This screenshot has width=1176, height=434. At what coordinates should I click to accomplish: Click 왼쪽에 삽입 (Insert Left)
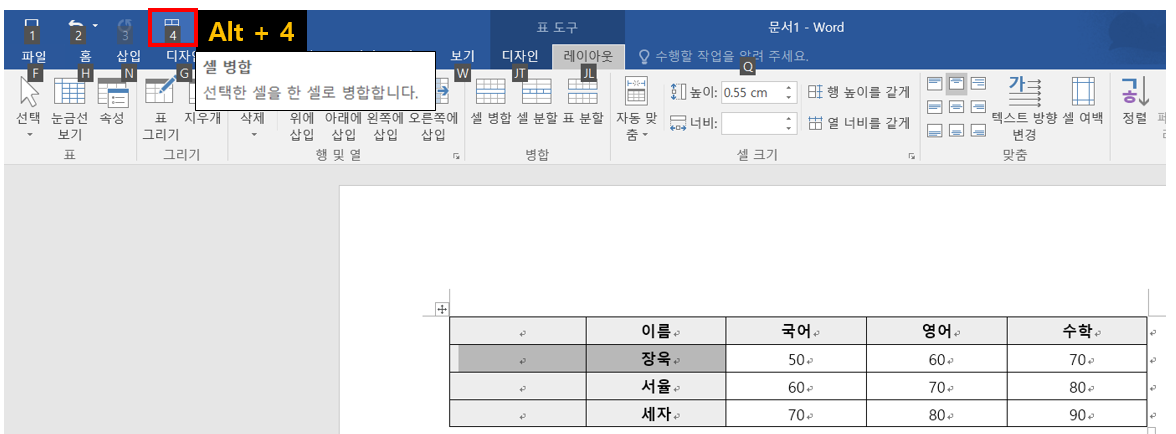click(x=386, y=126)
